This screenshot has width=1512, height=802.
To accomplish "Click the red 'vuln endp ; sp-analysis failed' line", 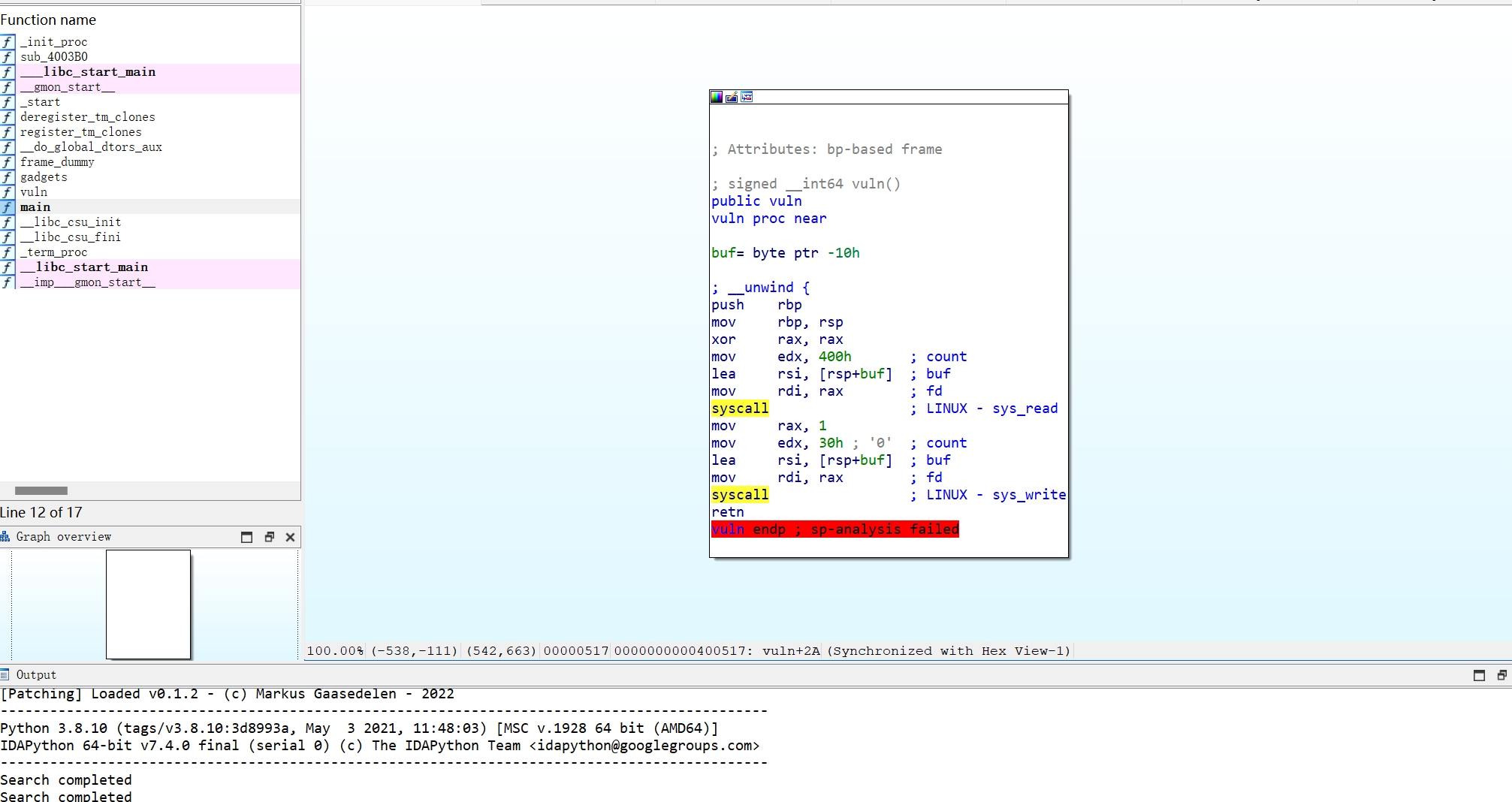I will [835, 529].
